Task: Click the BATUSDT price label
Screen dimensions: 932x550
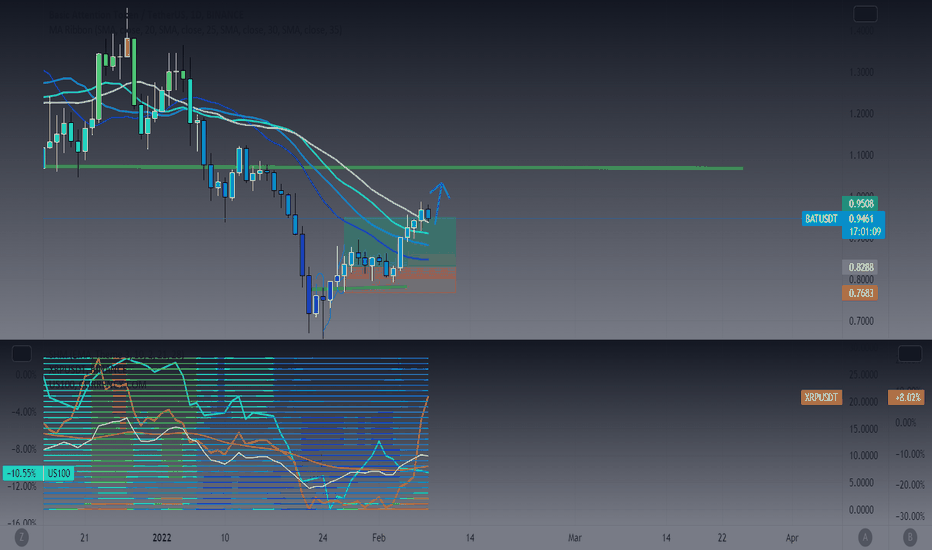Action: click(821, 219)
